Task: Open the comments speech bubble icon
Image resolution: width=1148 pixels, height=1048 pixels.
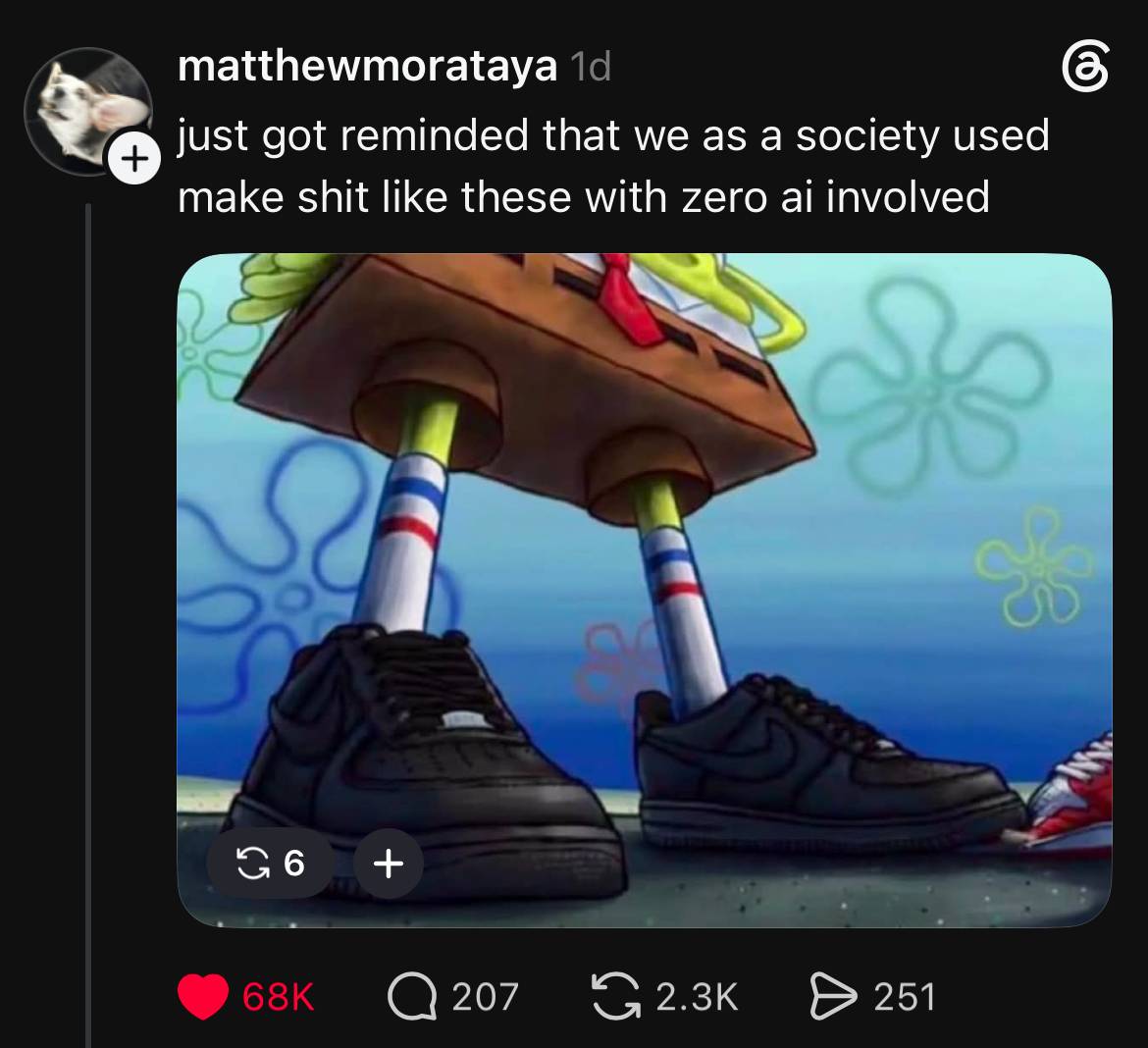Action: point(412,997)
